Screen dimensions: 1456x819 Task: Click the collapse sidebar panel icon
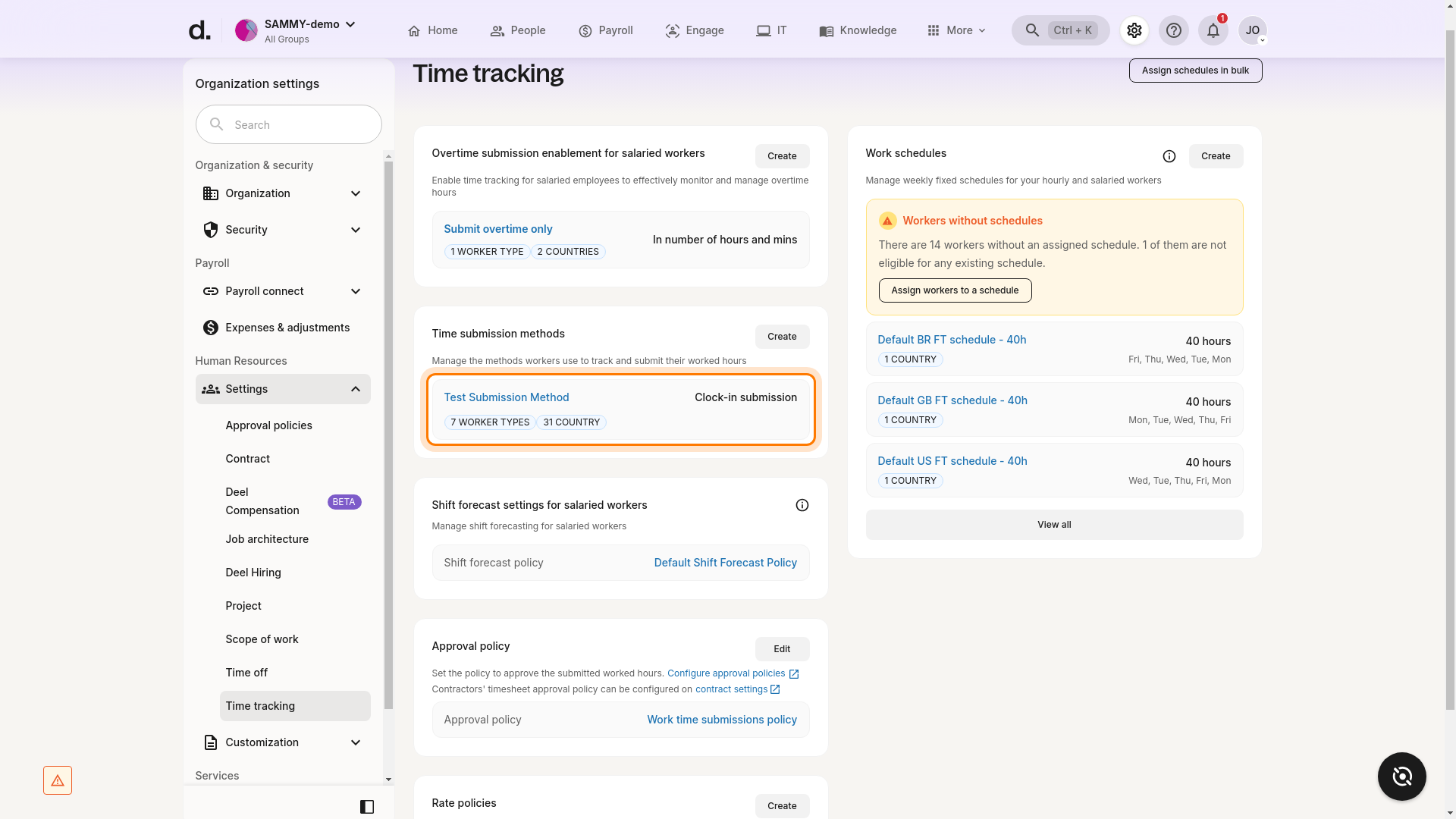tap(367, 806)
